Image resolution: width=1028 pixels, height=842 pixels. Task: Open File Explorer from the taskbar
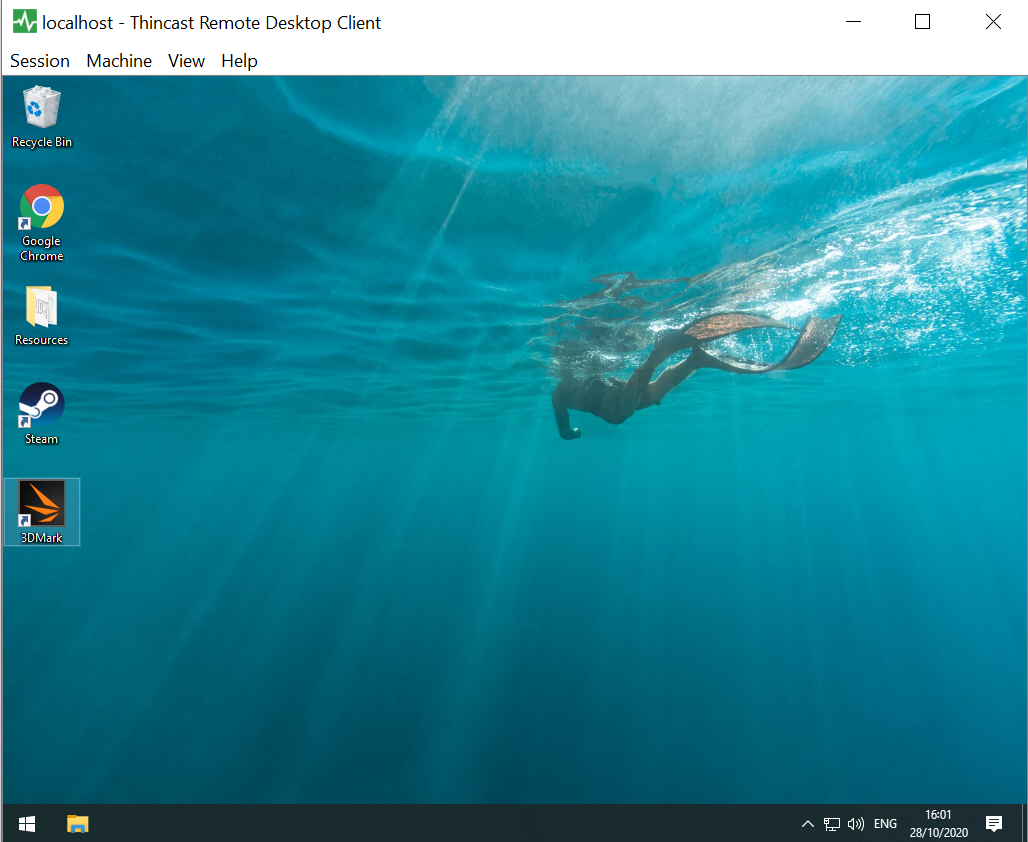tap(77, 823)
